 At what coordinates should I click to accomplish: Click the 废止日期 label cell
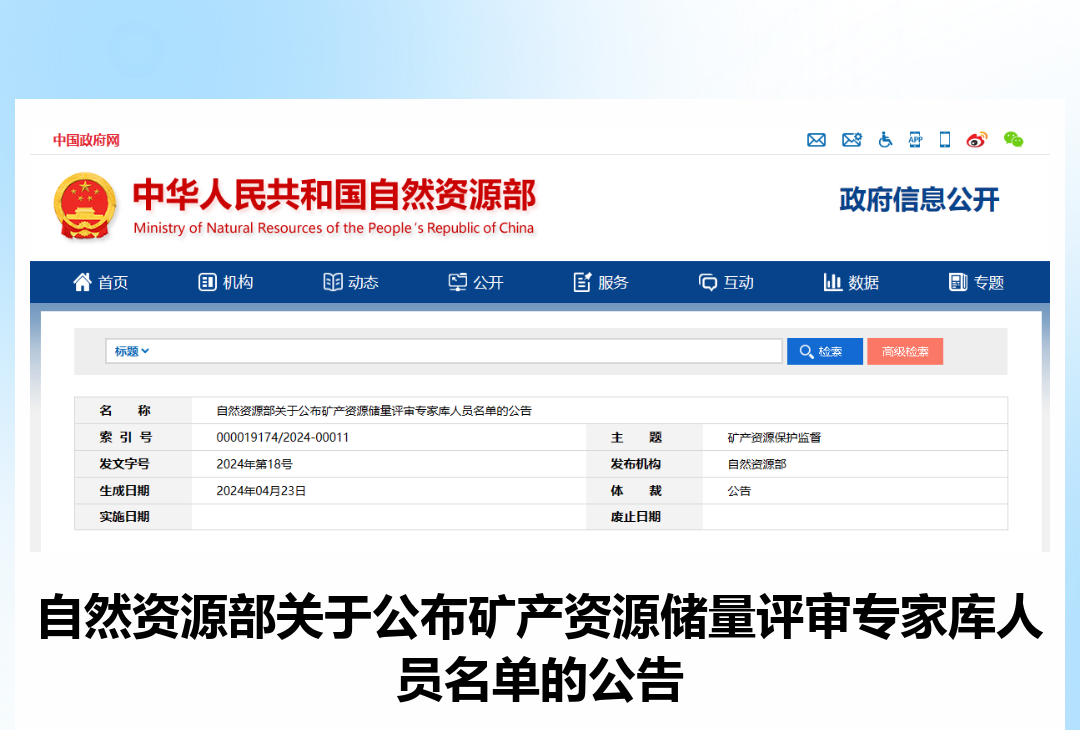[644, 517]
